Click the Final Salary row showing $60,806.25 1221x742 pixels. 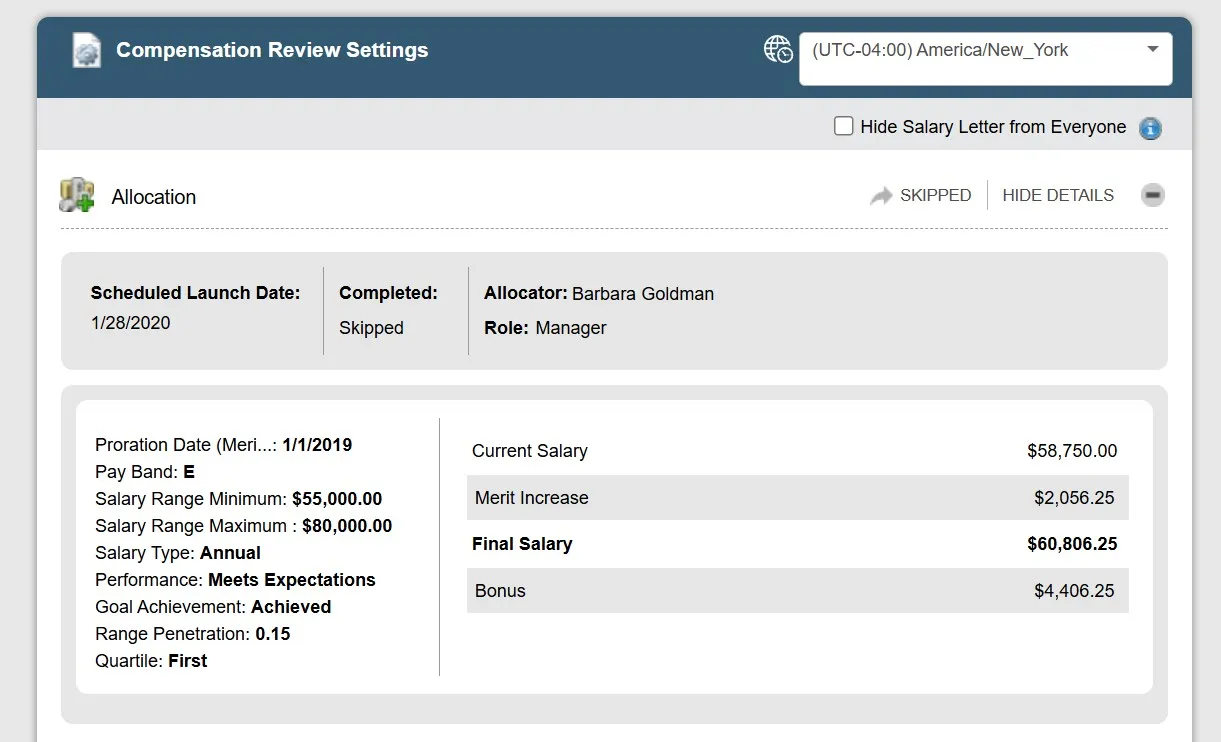coord(795,544)
